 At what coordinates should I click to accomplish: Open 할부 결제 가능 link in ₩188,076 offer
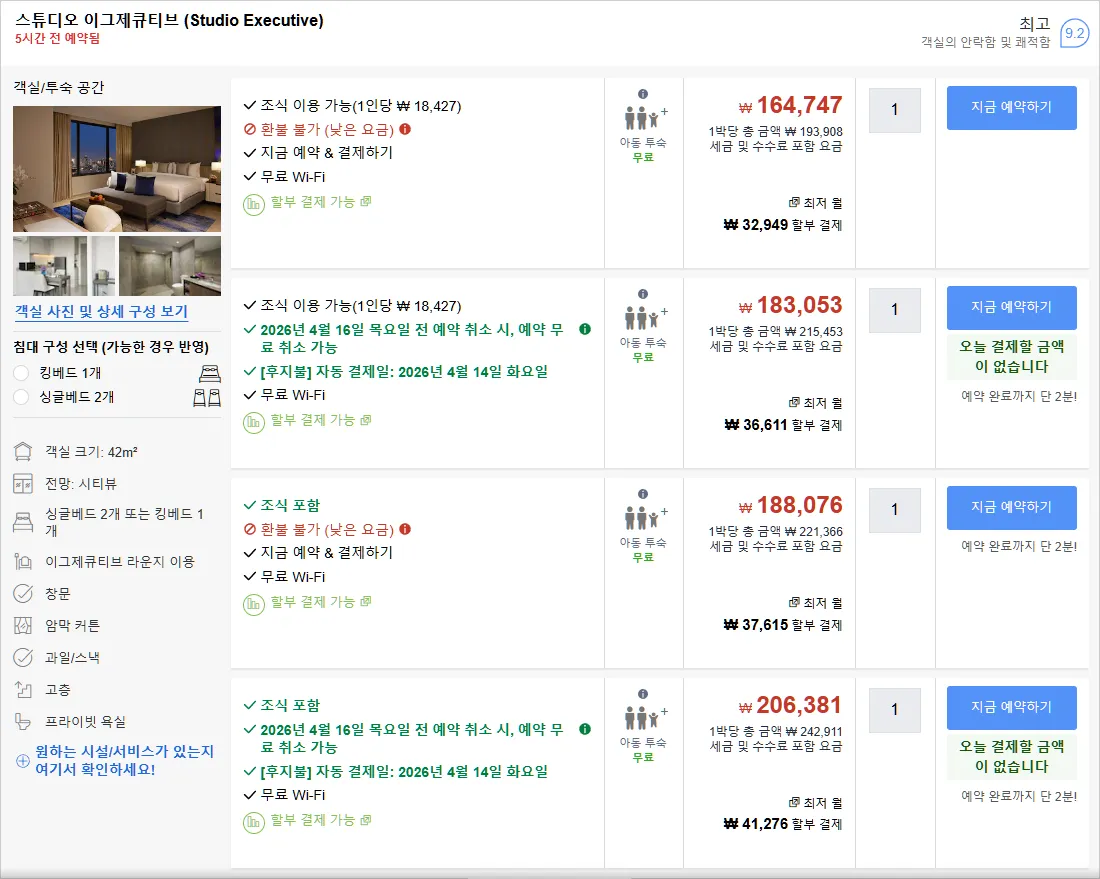321,601
